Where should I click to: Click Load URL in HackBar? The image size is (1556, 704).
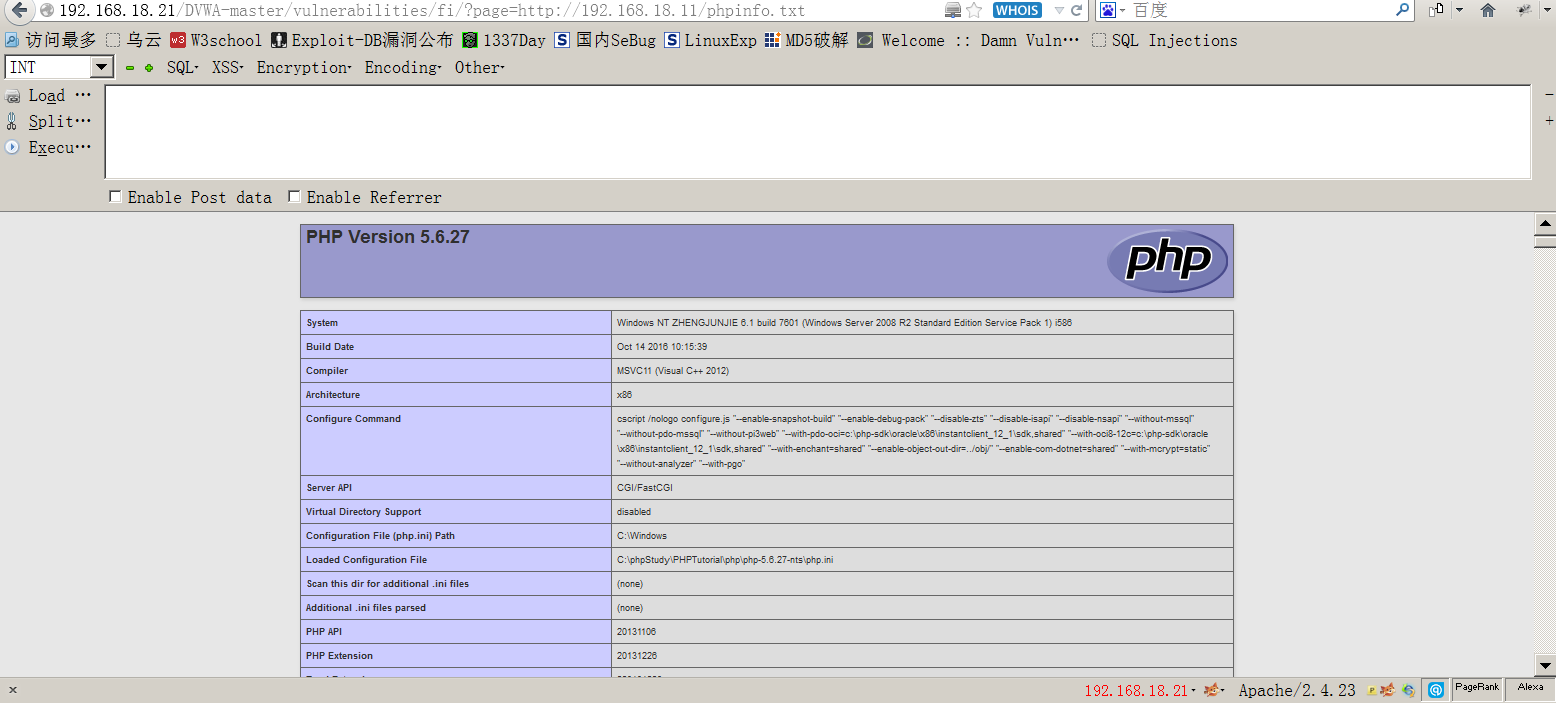pyautogui.click(x=48, y=95)
